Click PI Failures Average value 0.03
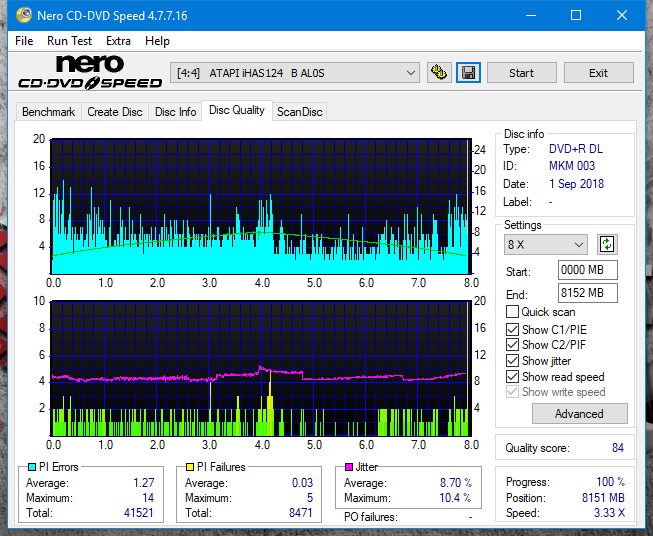Viewport: 653px width, 536px height. pos(302,483)
